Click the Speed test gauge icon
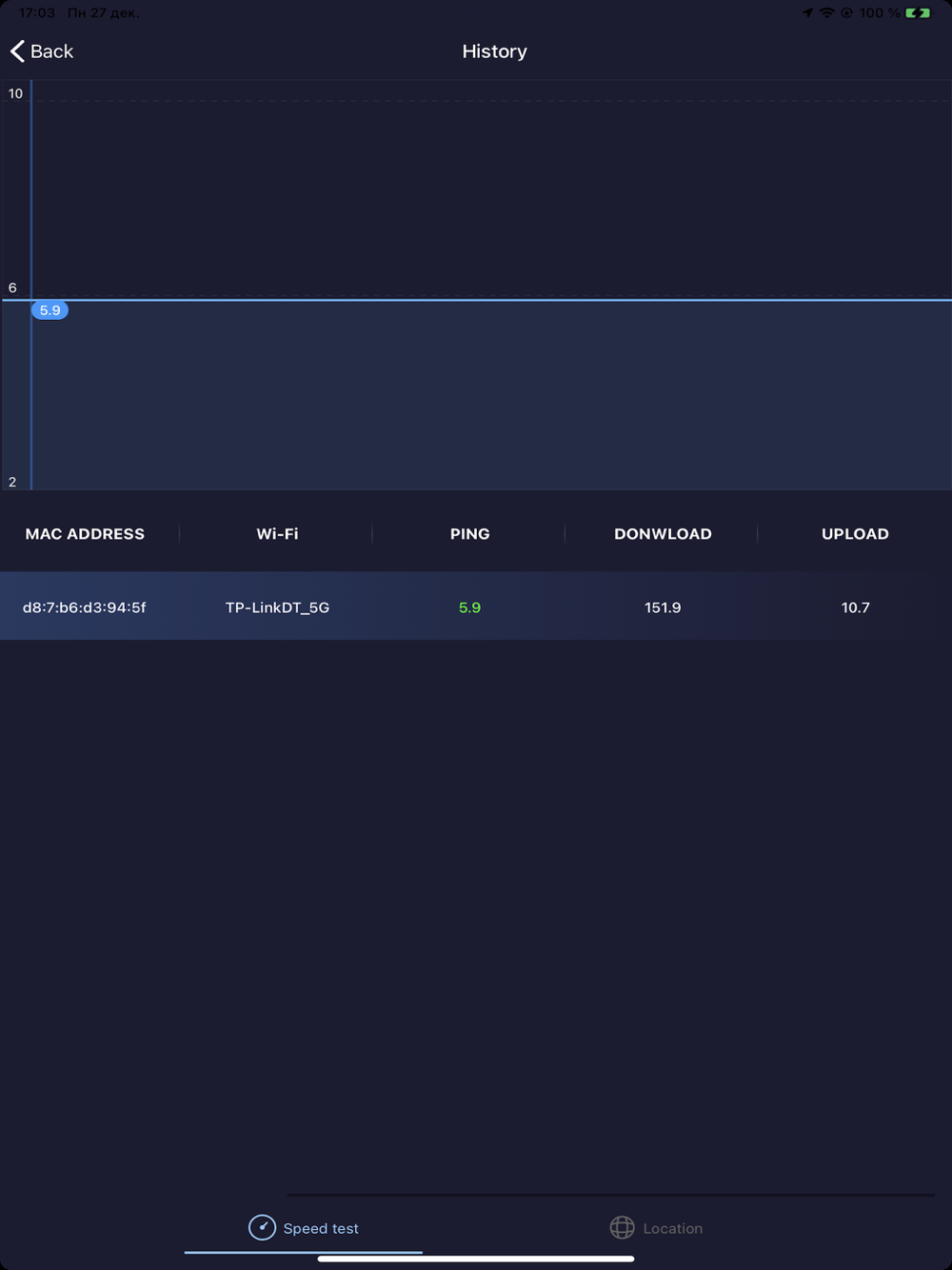The image size is (952, 1270). (262, 1227)
